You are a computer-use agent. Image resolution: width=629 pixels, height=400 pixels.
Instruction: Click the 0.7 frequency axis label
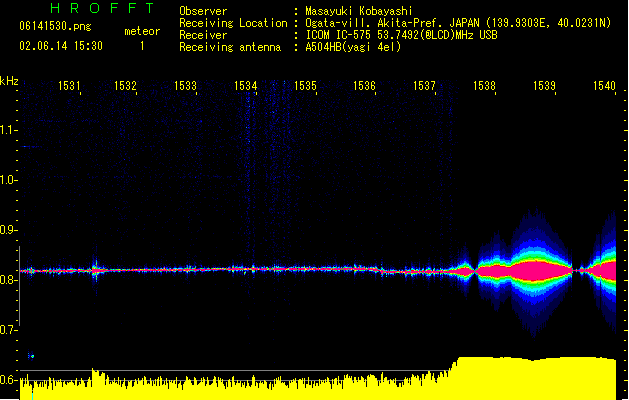8,330
